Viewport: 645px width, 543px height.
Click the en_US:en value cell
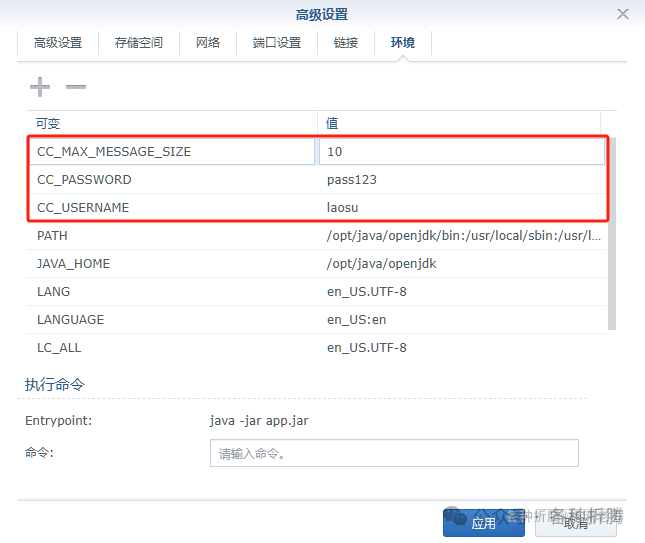tap(357, 320)
